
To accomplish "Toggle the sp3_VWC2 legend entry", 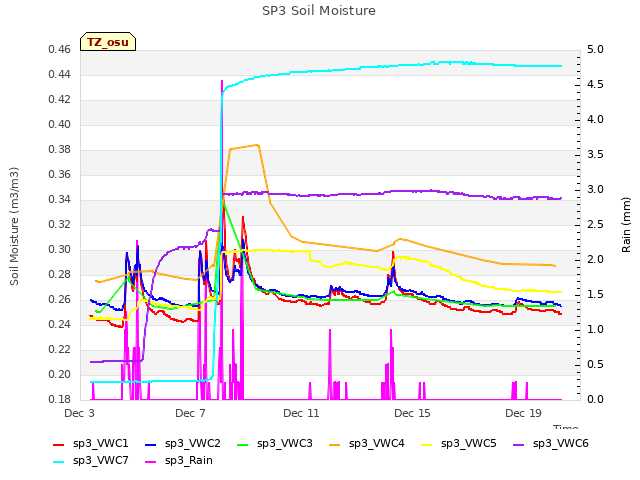I will click(183, 444).
